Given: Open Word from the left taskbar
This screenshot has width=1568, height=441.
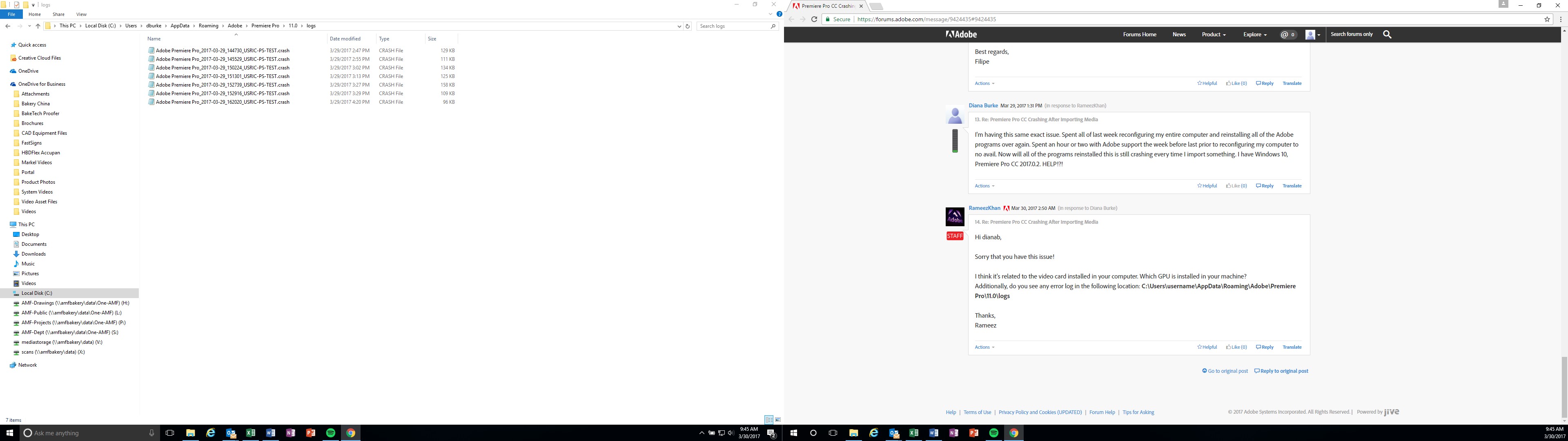Looking at the screenshot, I should 270,433.
